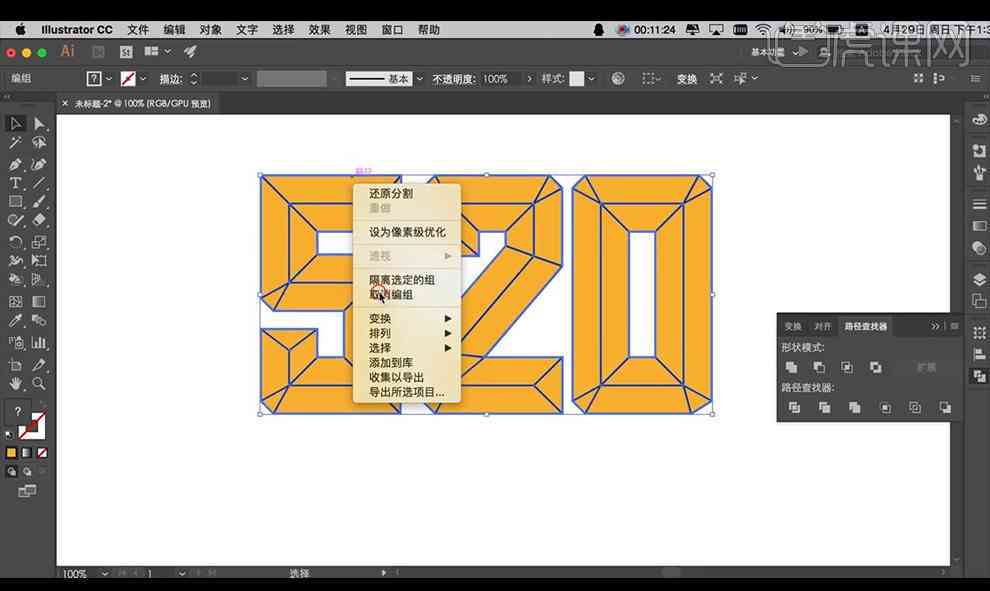The image size is (990, 591).
Task: Open the 对象 menu in menu bar
Action: tap(211, 30)
